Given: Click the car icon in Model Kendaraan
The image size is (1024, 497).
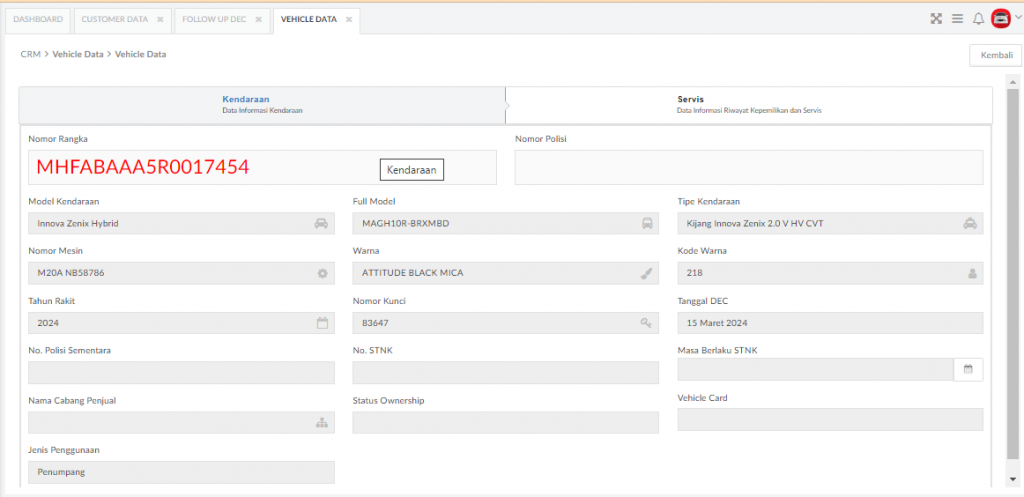Looking at the screenshot, I should click(321, 223).
